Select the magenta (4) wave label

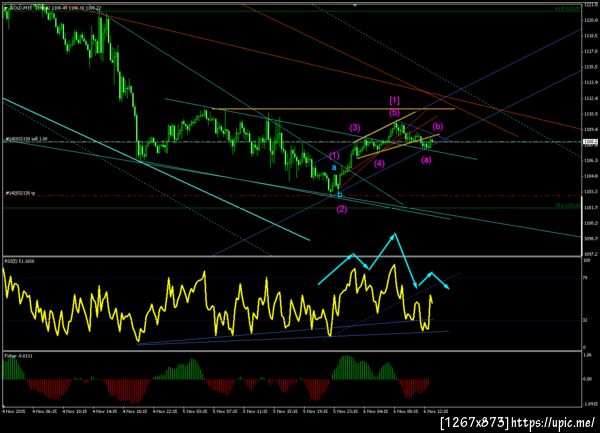(379, 164)
